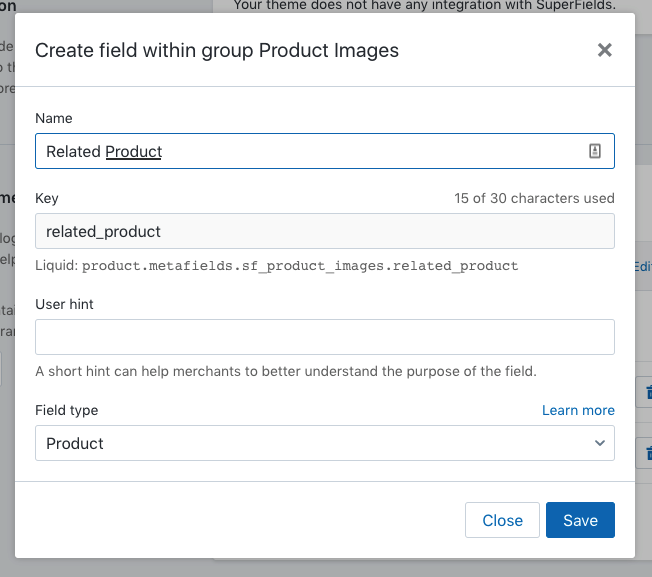
Task: Click the 'Key' label
Action: click(47, 198)
